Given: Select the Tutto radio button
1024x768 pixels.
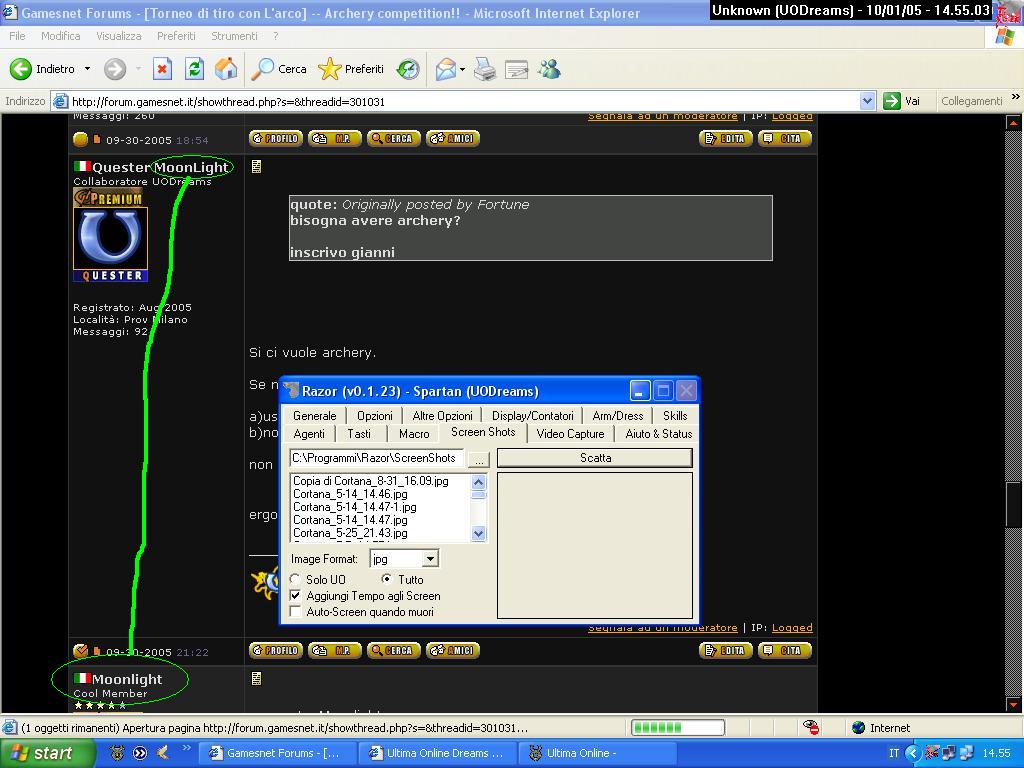Looking at the screenshot, I should [387, 579].
